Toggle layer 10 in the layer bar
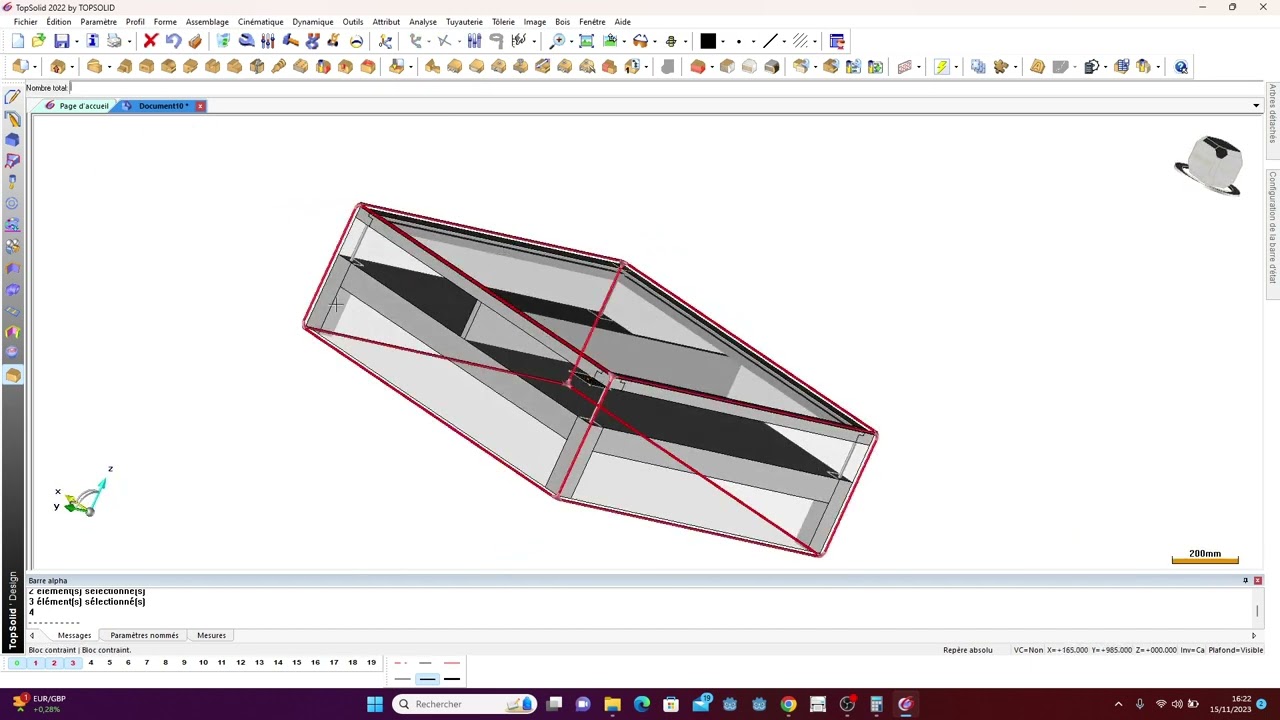The image size is (1280, 720). [x=203, y=663]
